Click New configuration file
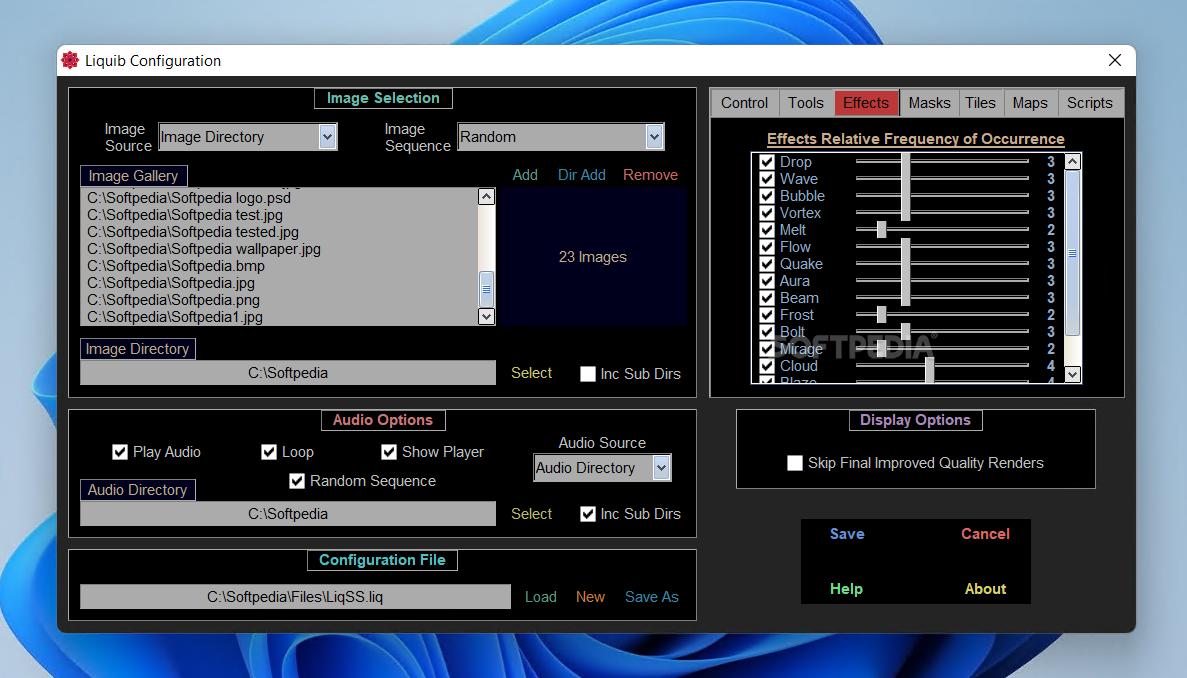1187x678 pixels. coord(590,597)
